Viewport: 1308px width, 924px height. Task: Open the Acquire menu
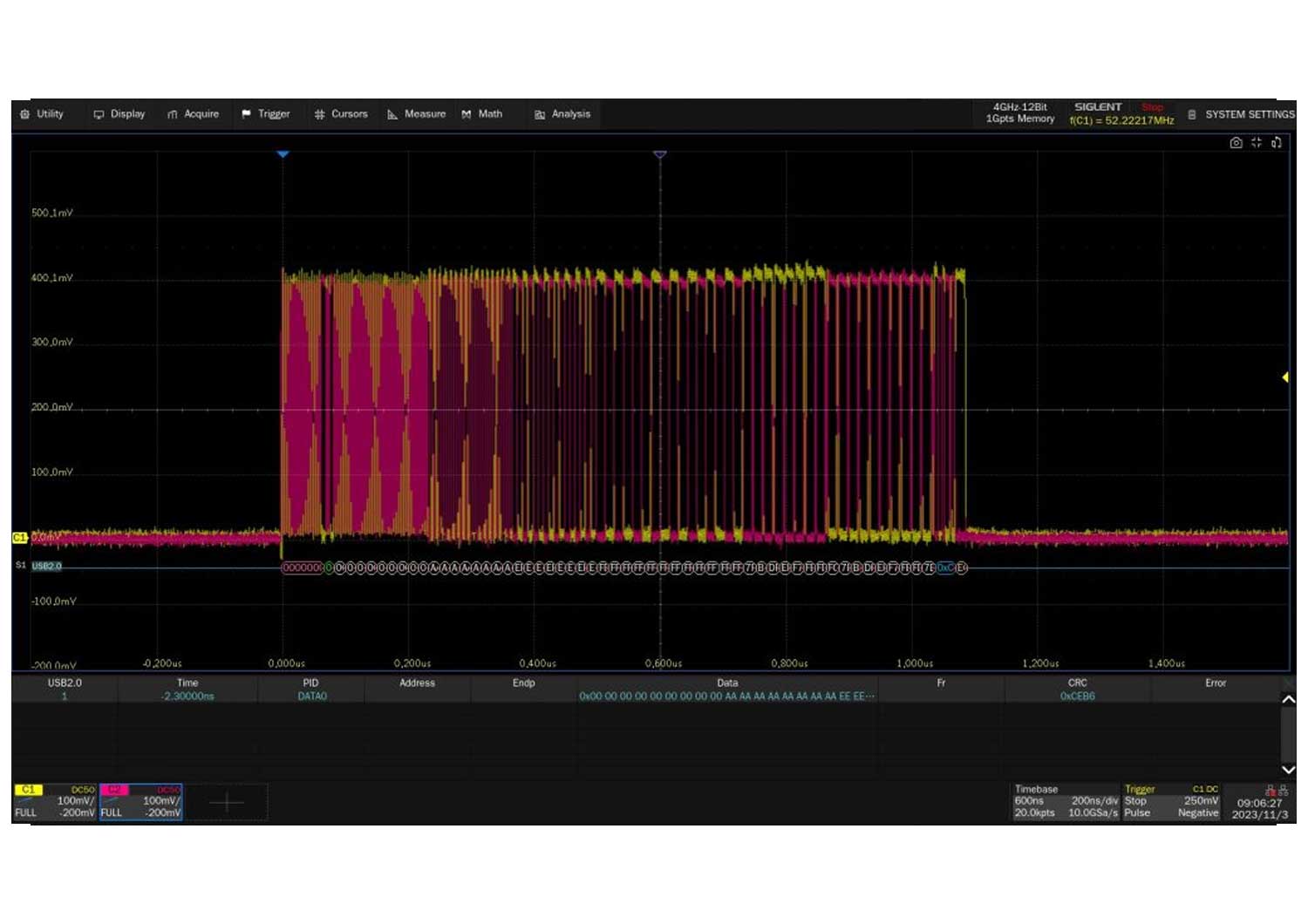[x=193, y=114]
